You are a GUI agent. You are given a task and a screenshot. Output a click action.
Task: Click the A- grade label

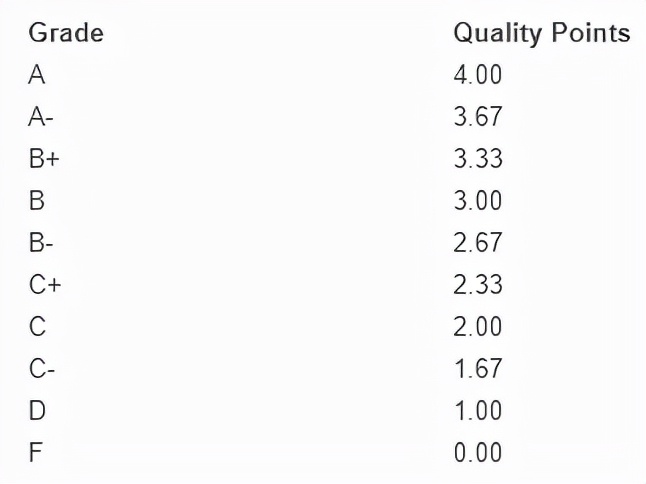click(x=41, y=117)
